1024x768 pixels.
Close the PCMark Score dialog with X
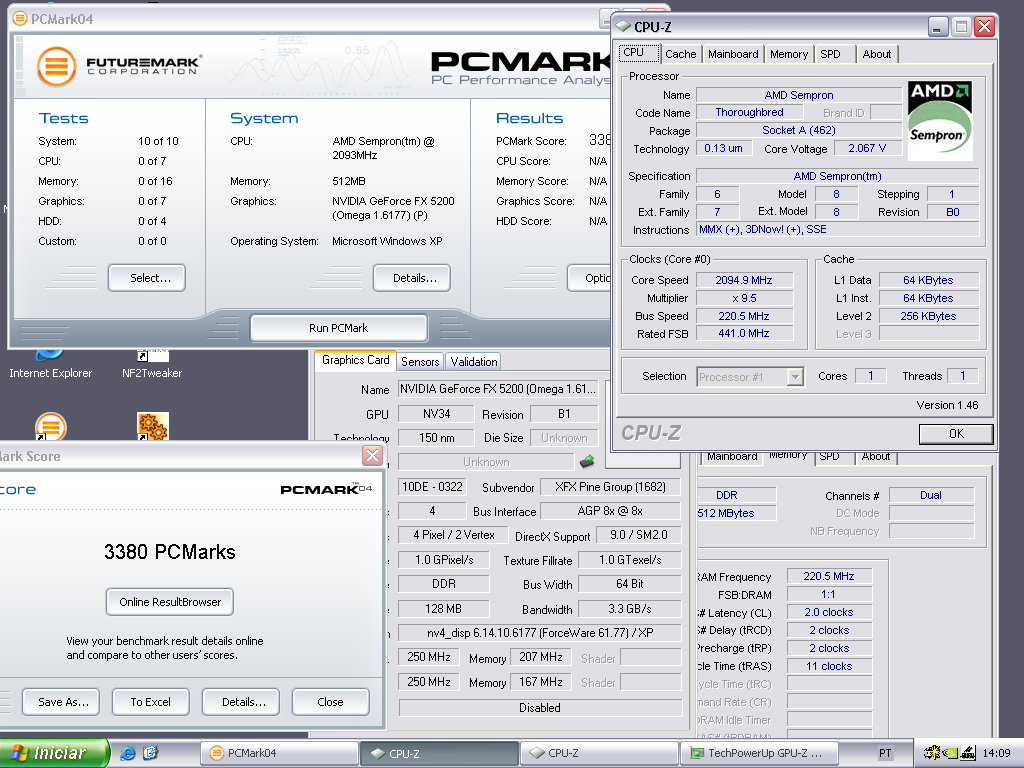pyautogui.click(x=372, y=455)
